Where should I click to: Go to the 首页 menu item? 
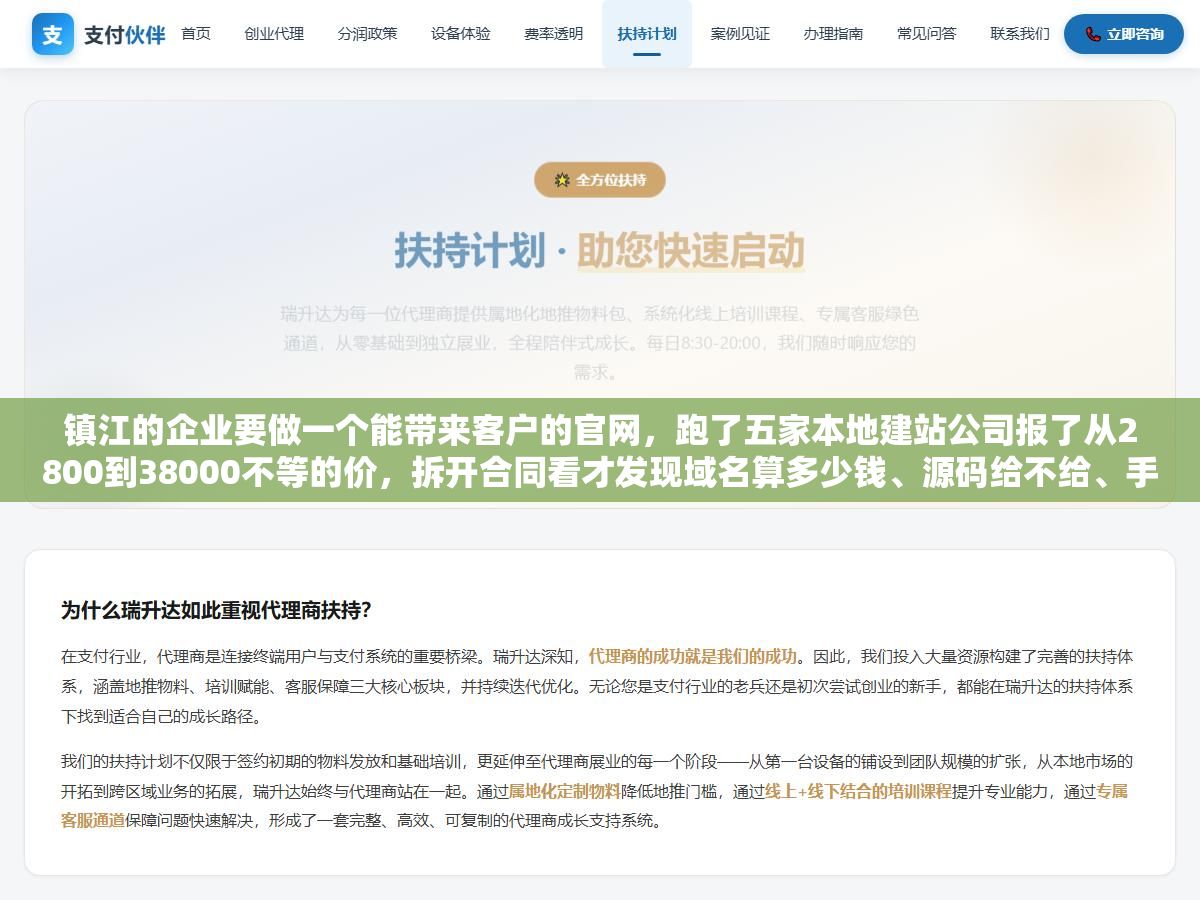[196, 34]
